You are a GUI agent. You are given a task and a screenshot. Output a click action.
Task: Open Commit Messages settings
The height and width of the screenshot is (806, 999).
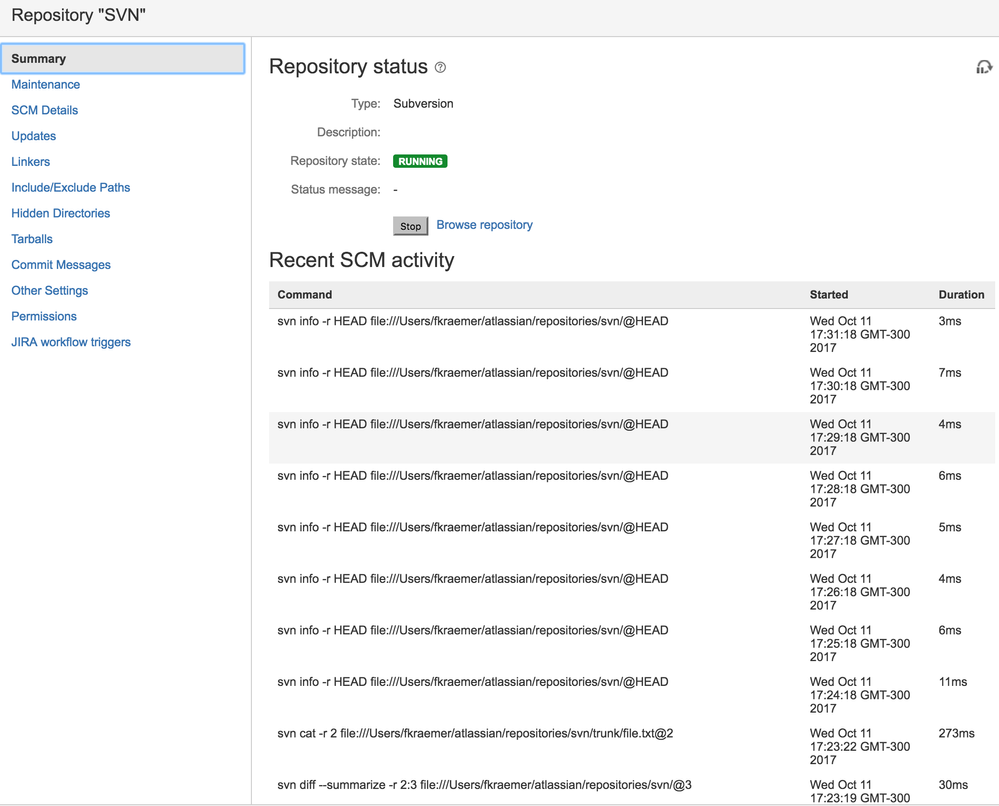(x=61, y=265)
